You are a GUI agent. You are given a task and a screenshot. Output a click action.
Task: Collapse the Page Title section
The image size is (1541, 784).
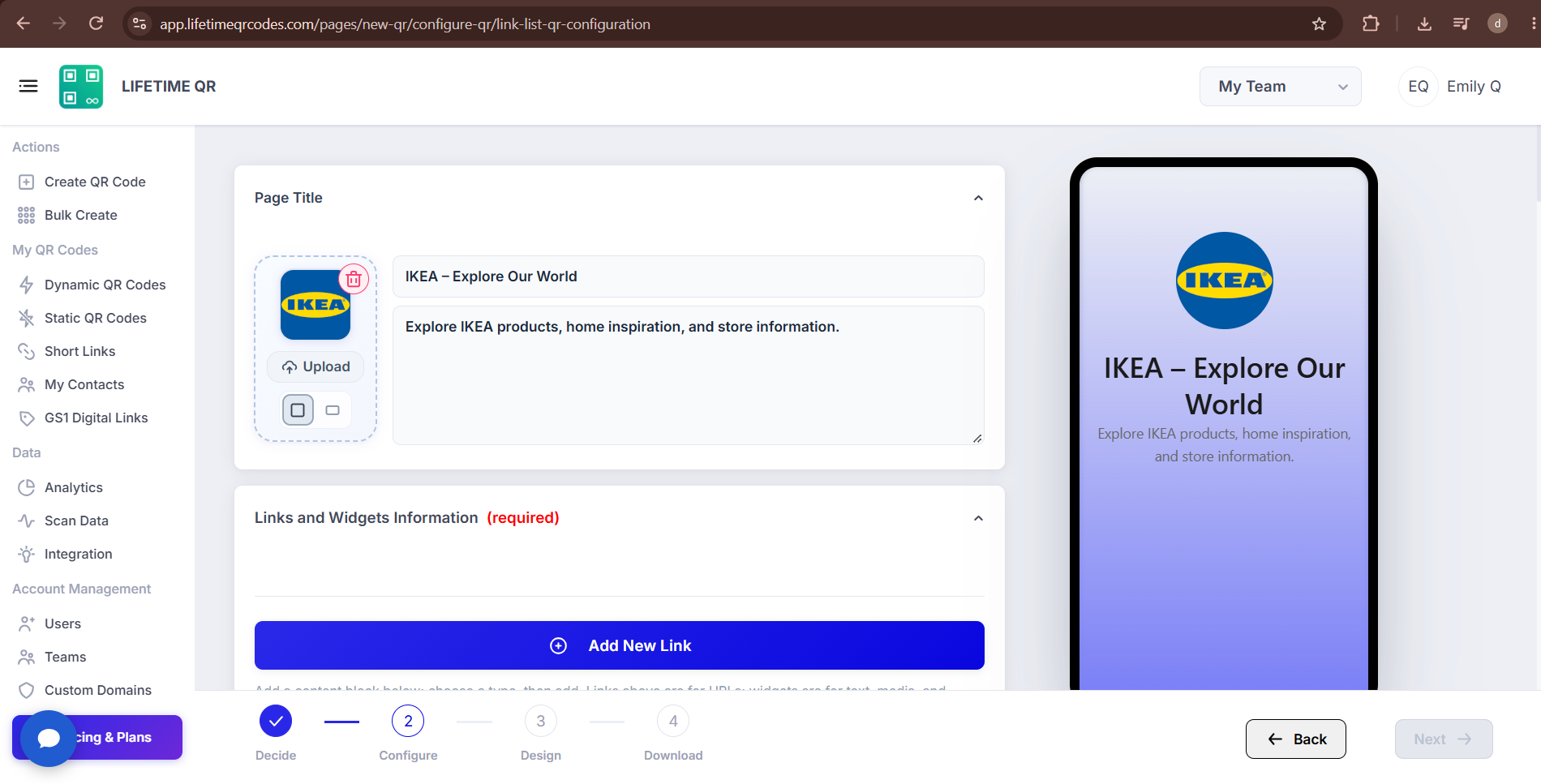coord(978,198)
